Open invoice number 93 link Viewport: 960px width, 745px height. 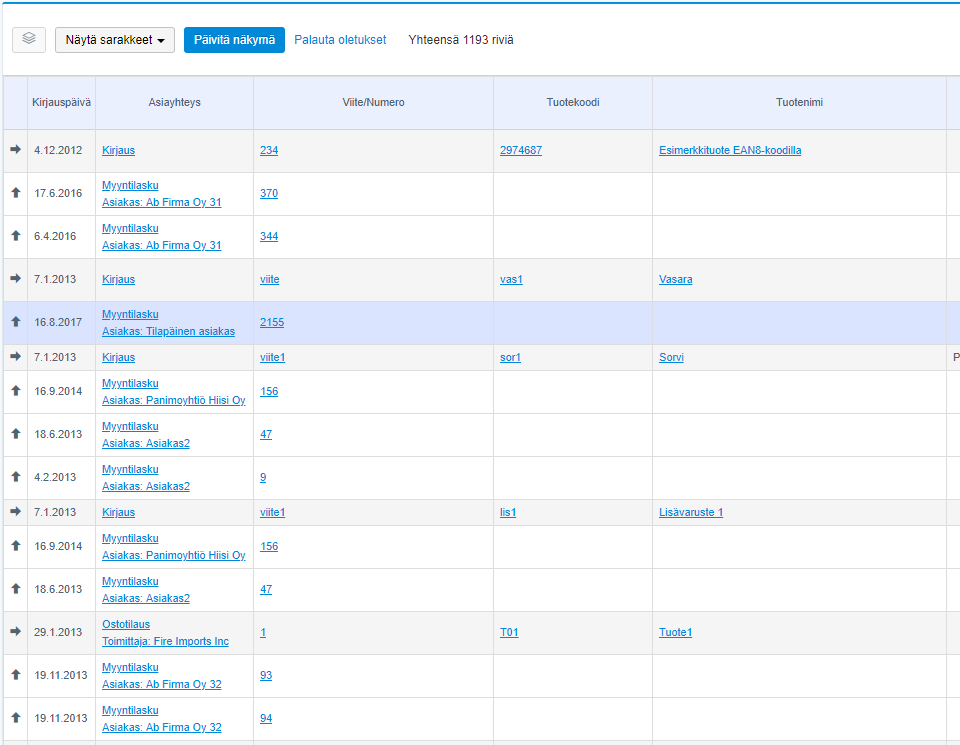[x=266, y=675]
